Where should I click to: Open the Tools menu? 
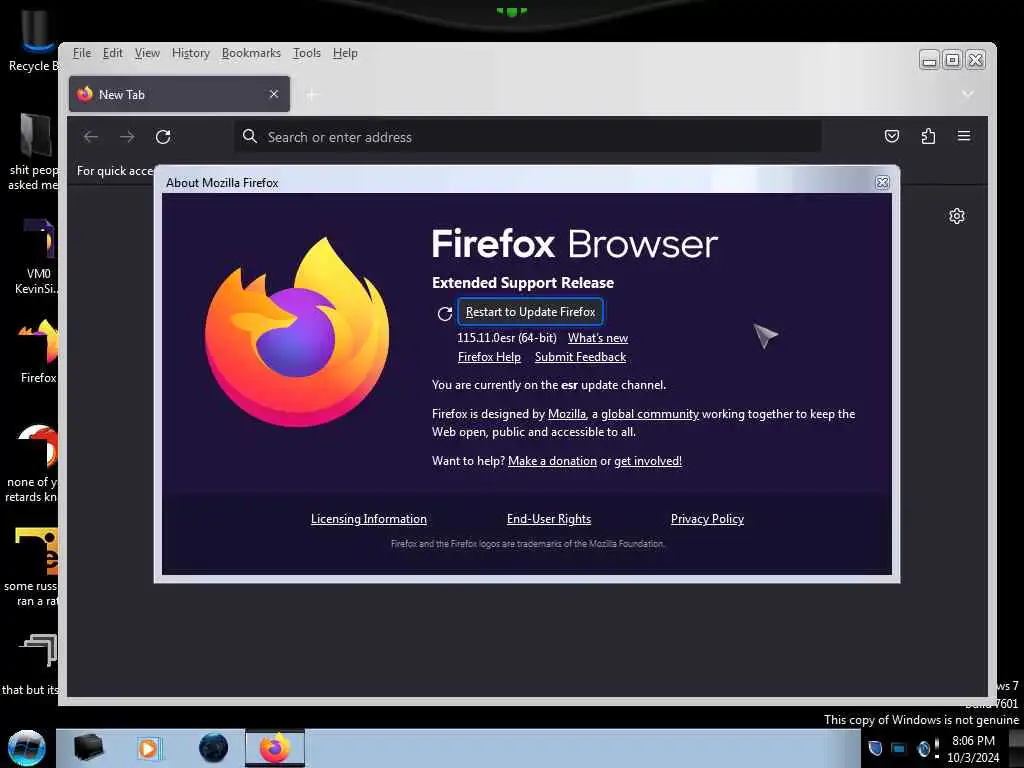click(x=306, y=53)
